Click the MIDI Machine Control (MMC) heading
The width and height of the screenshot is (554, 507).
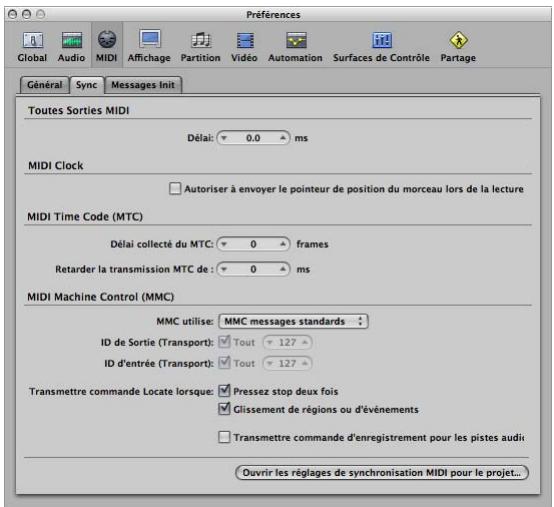(101, 297)
